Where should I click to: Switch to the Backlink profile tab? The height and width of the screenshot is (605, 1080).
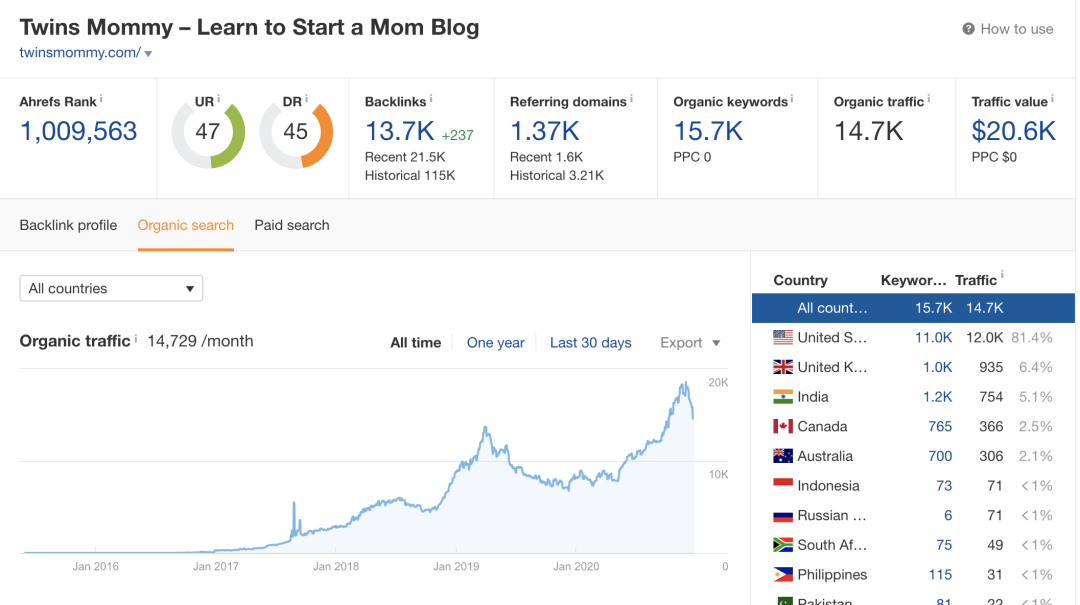[68, 225]
